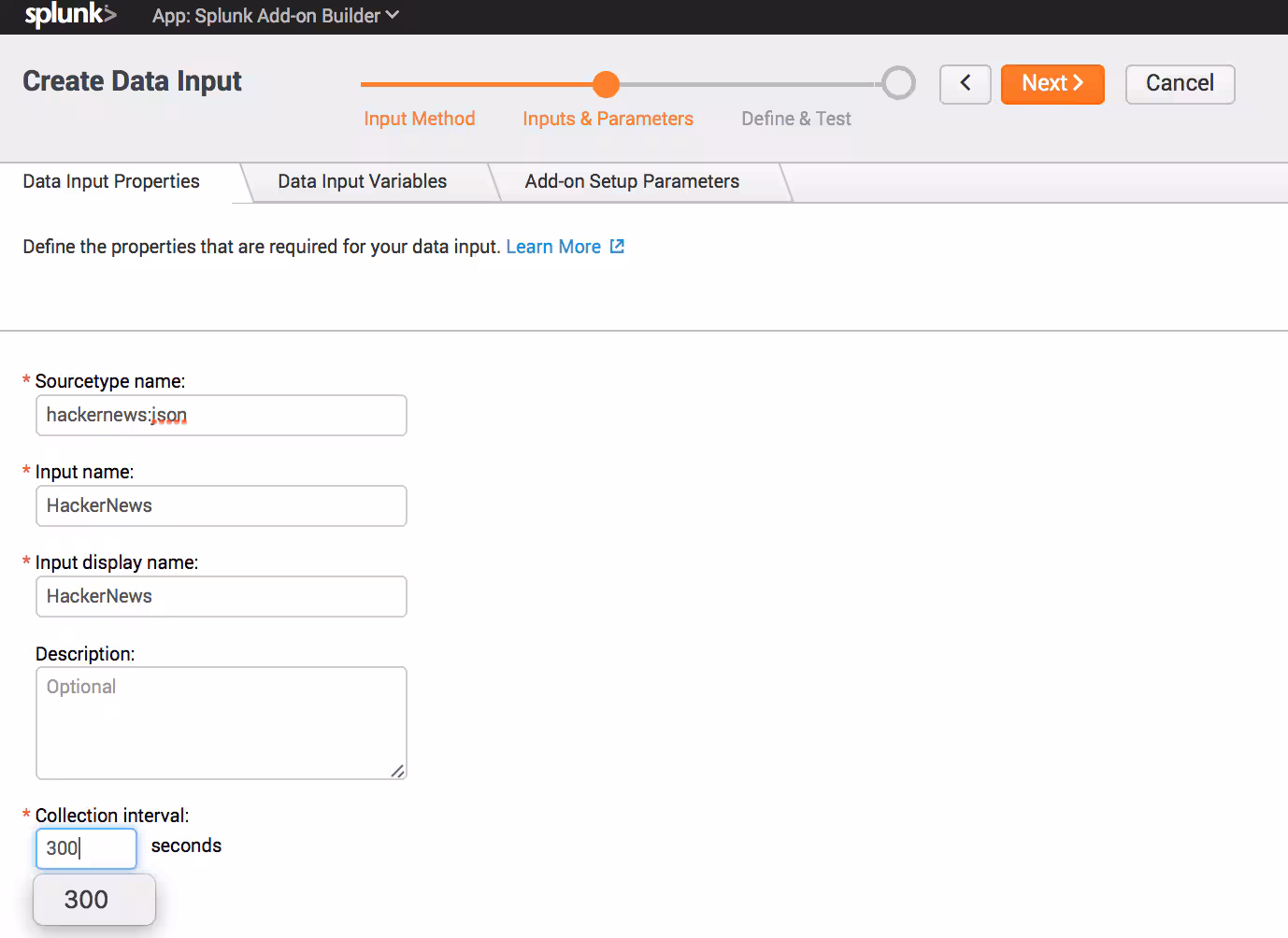Image resolution: width=1288 pixels, height=938 pixels.
Task: Click inside the Description text area
Action: point(221,722)
